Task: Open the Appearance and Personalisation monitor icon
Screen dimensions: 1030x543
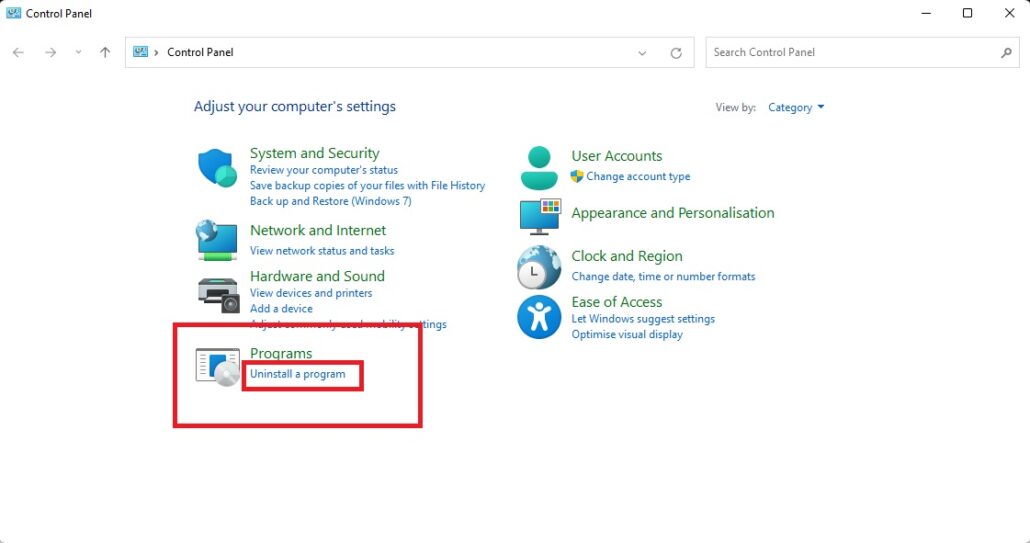Action: (x=541, y=216)
